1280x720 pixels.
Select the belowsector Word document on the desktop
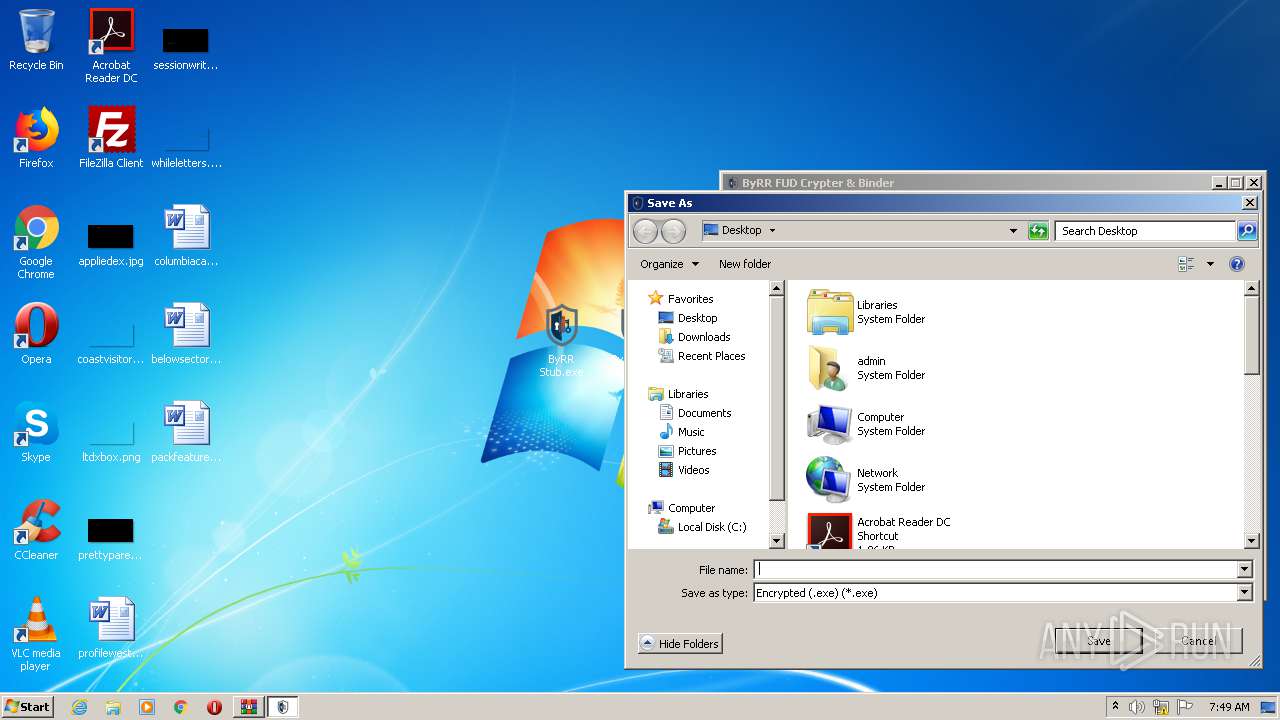(186, 334)
